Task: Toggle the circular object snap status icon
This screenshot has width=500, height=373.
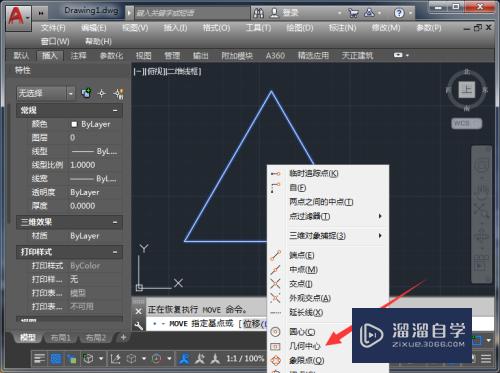Action: 156,359
